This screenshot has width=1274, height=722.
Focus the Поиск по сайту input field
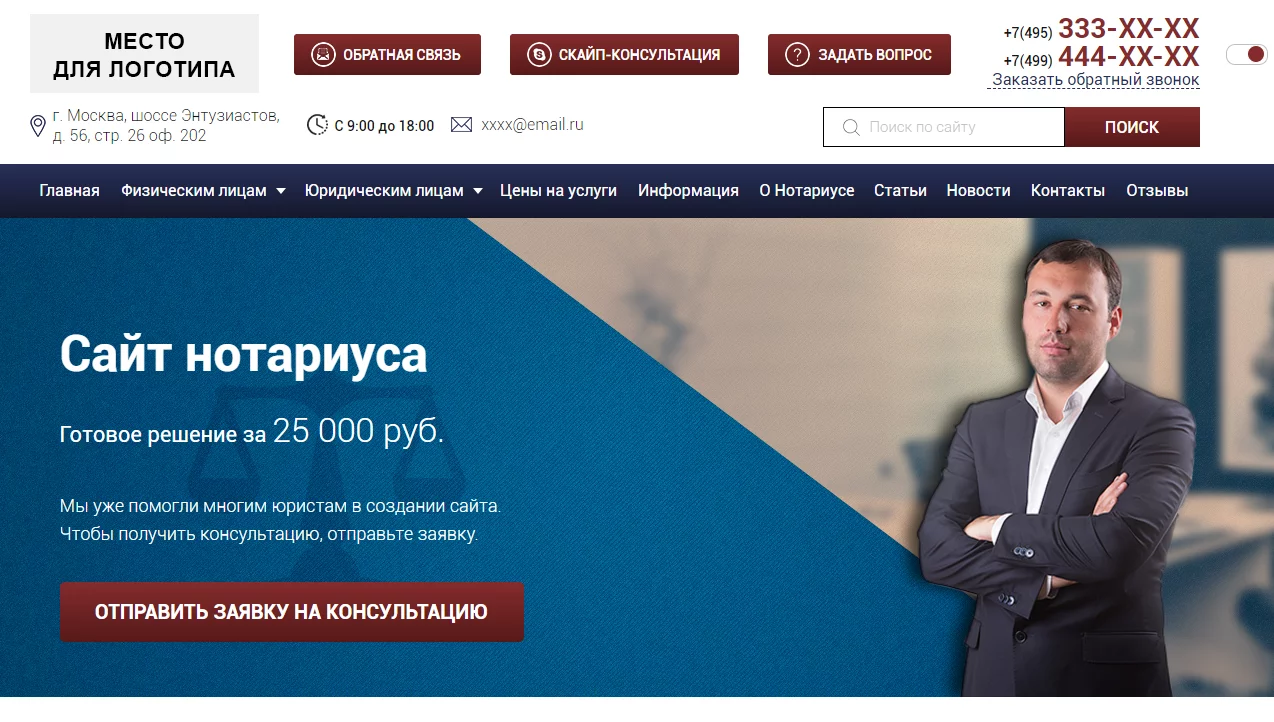click(x=944, y=127)
